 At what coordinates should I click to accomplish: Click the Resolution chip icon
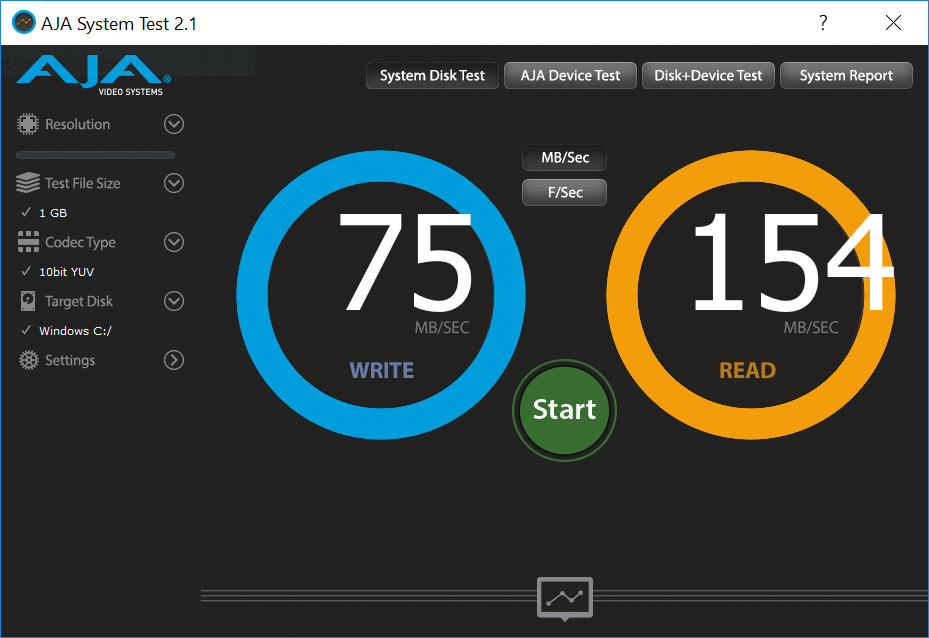coord(28,124)
